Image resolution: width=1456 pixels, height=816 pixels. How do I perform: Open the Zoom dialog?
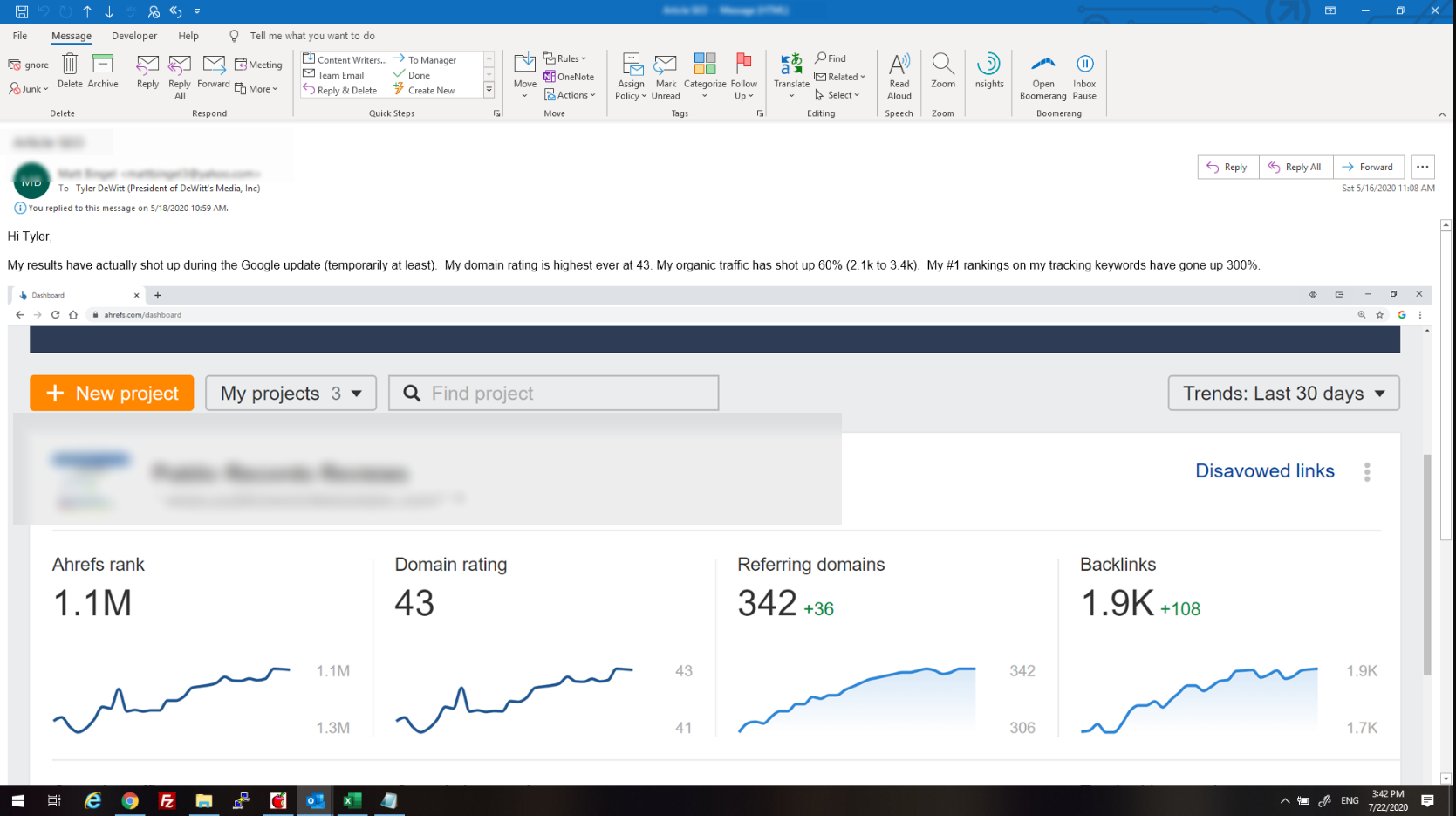tap(943, 72)
